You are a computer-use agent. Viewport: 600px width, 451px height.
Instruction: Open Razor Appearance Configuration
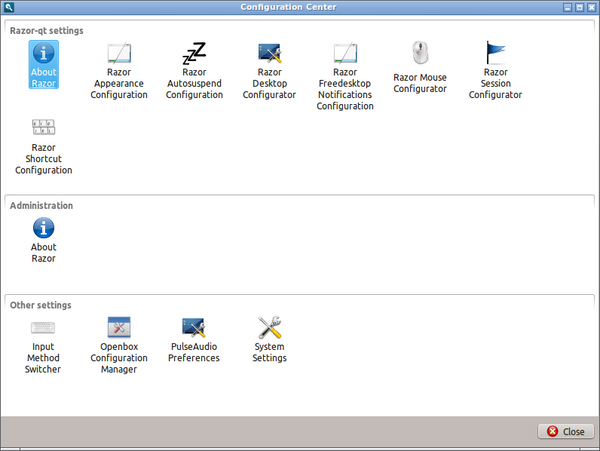(x=119, y=71)
